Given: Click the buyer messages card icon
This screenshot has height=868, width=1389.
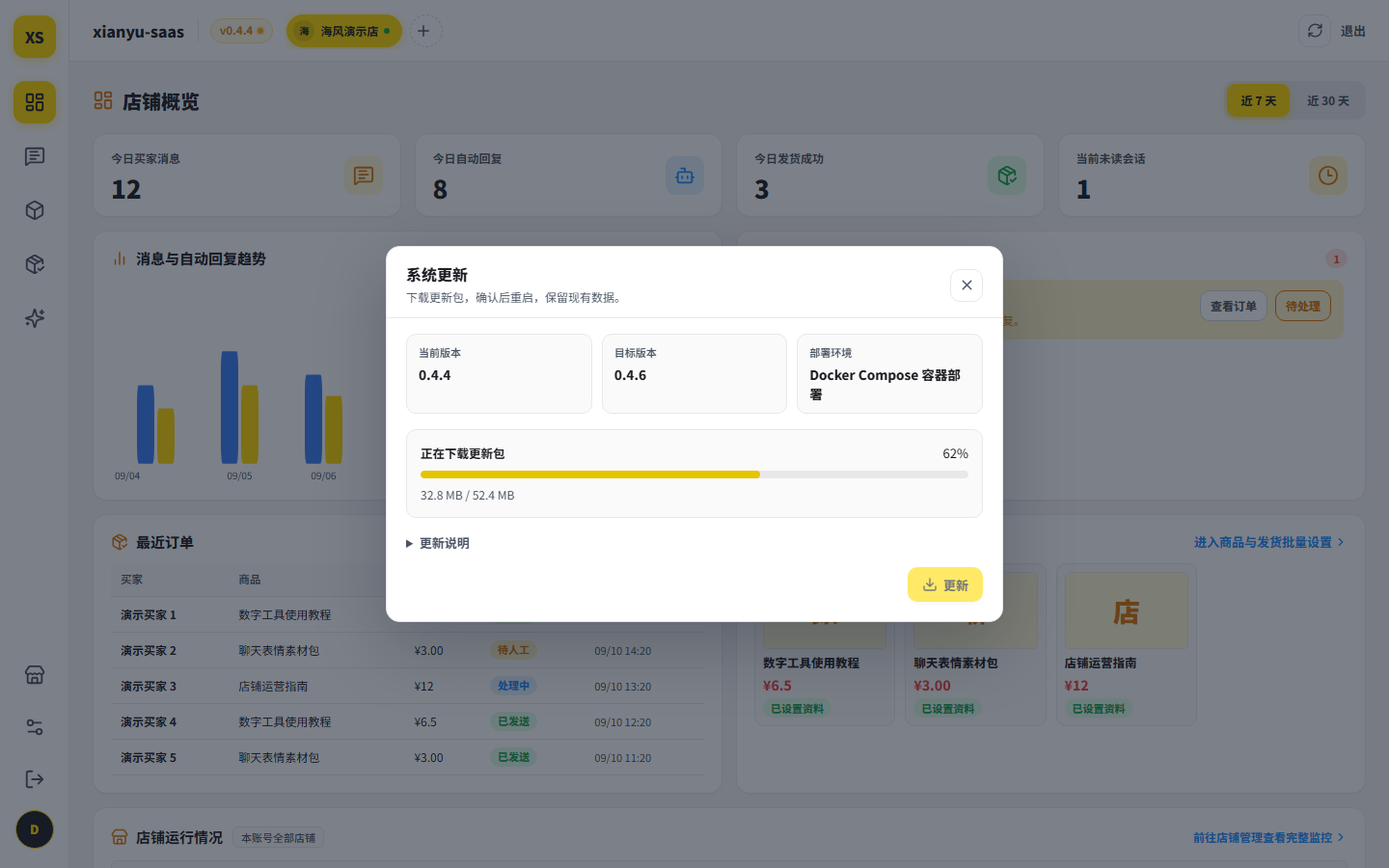Looking at the screenshot, I should [x=364, y=176].
